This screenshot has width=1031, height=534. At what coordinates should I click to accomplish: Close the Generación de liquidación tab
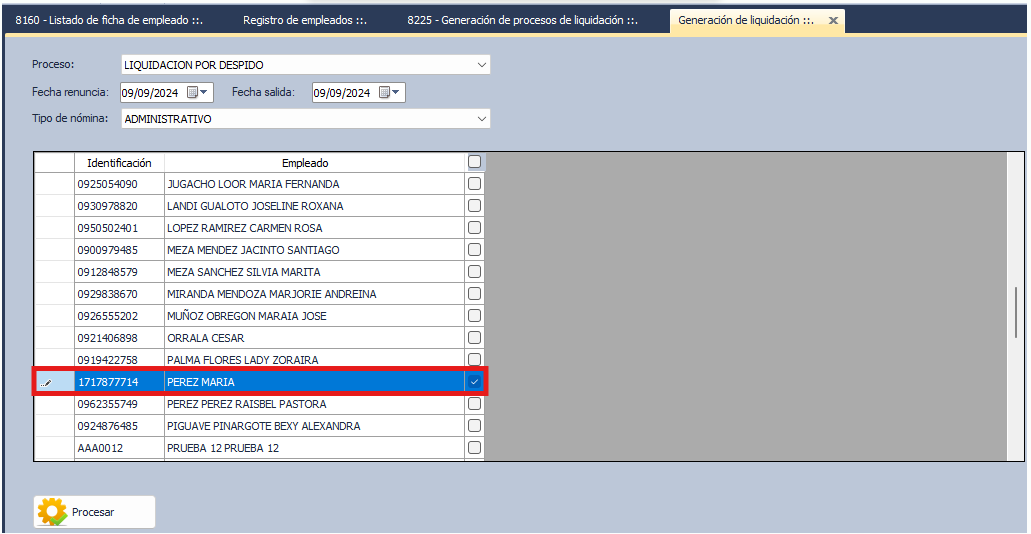click(x=833, y=21)
